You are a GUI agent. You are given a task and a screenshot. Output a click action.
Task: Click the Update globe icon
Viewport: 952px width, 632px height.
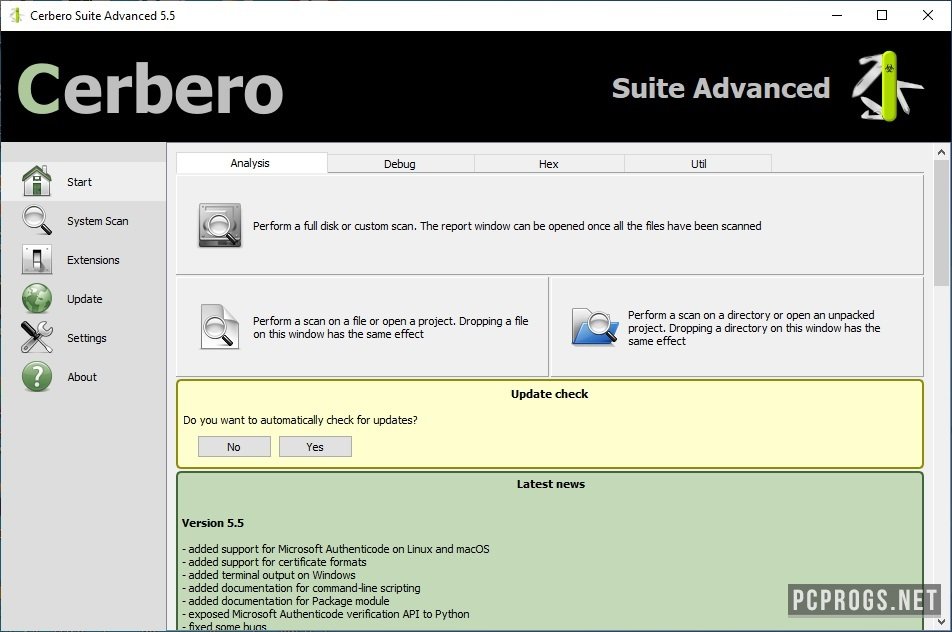point(36,299)
